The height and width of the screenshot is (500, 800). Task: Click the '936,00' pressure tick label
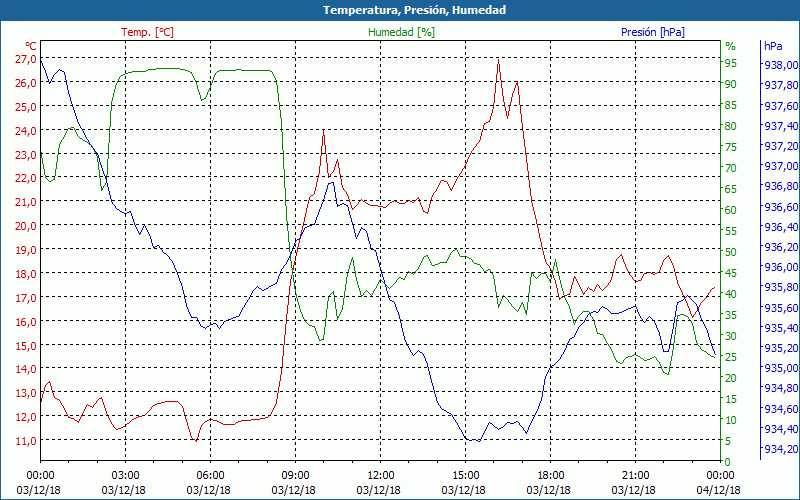tap(779, 267)
